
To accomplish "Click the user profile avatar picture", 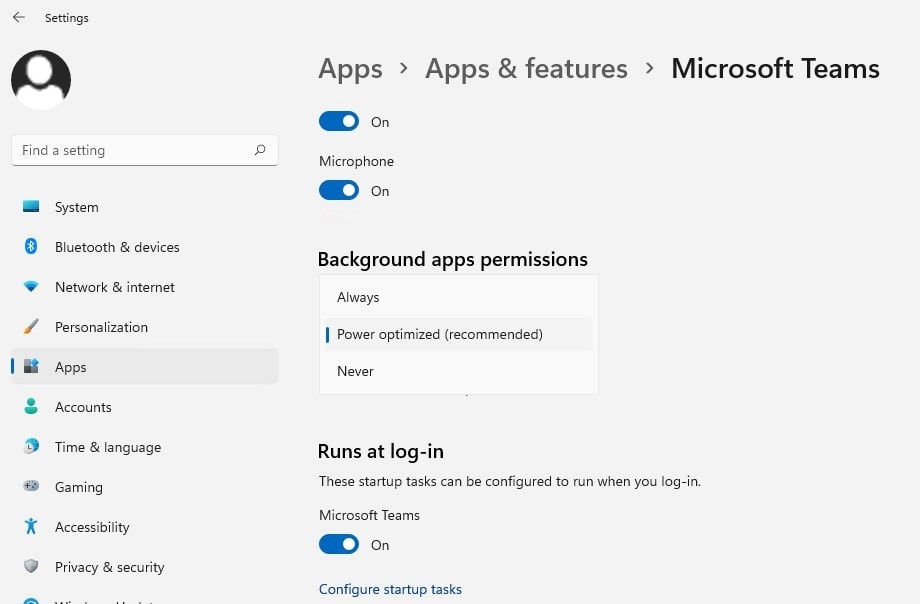I will (41, 80).
